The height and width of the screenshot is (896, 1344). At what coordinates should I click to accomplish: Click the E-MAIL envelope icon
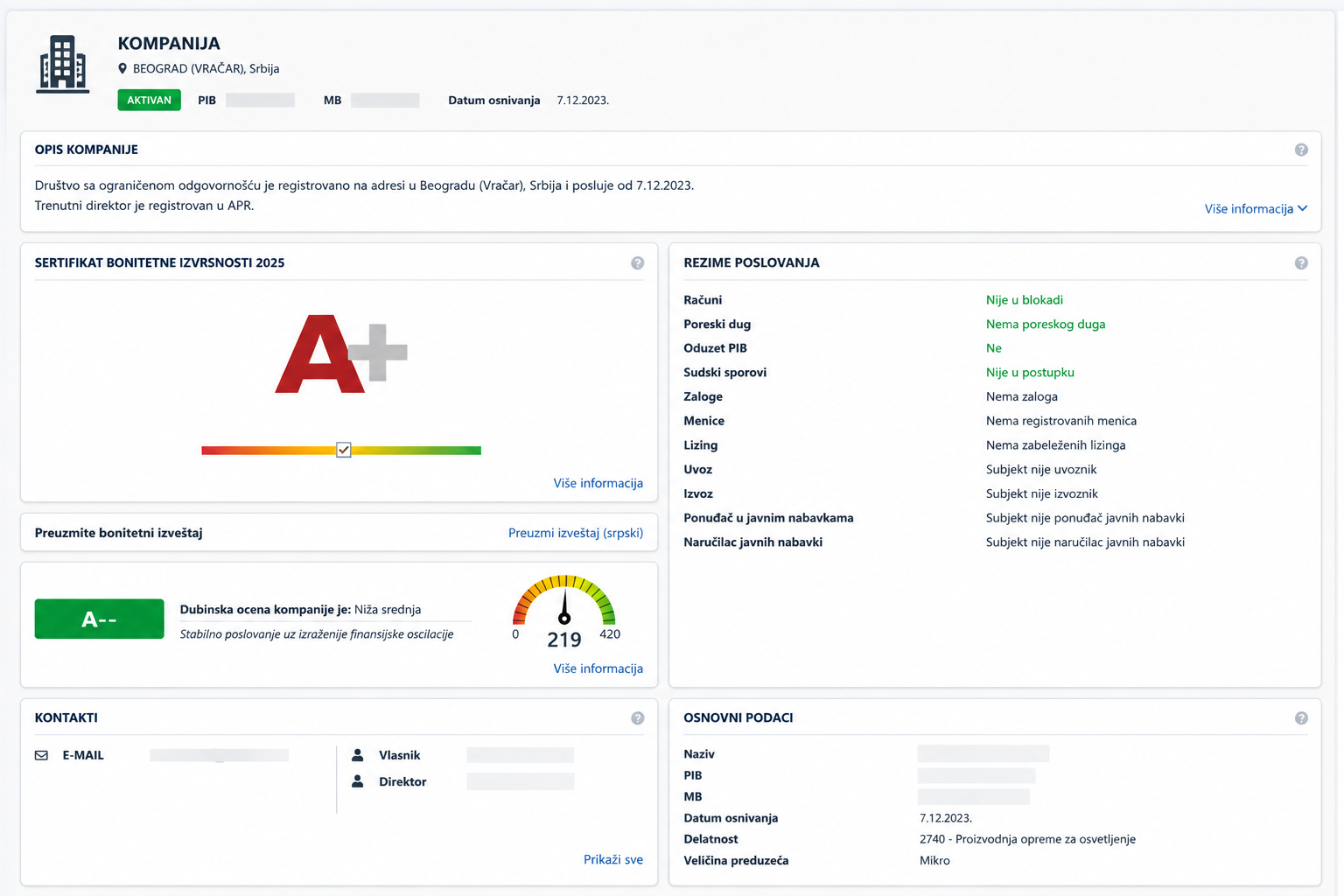[x=41, y=755]
